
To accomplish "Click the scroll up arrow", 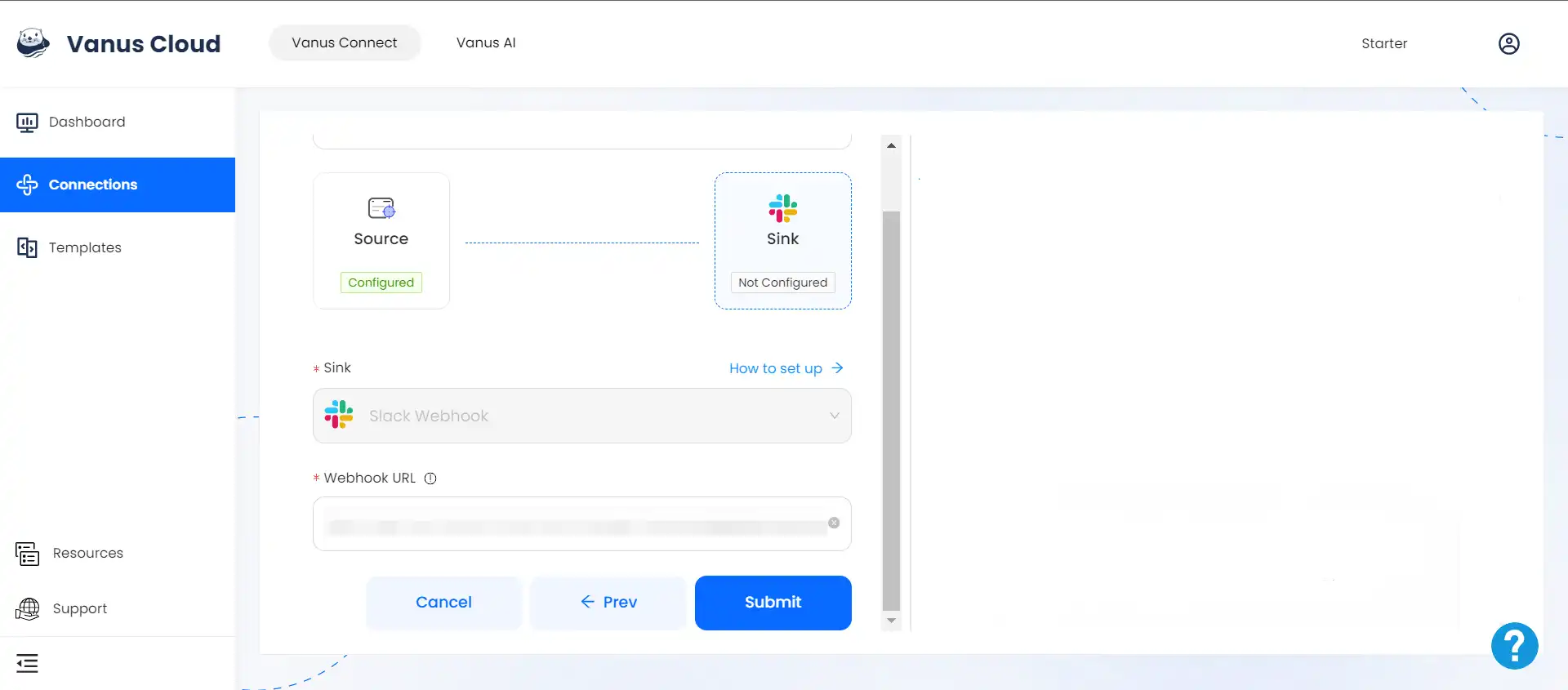I will [891, 145].
